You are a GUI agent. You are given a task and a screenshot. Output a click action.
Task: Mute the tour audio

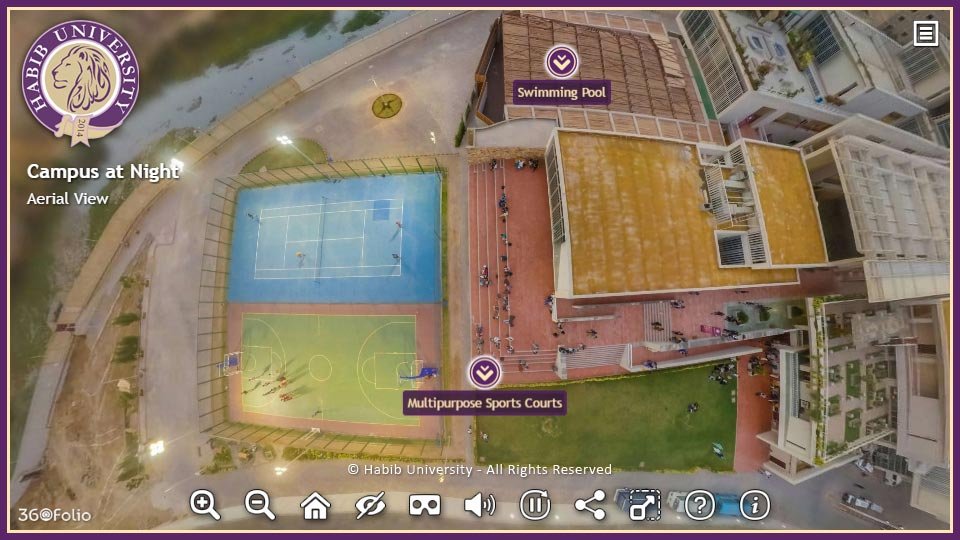(480, 505)
